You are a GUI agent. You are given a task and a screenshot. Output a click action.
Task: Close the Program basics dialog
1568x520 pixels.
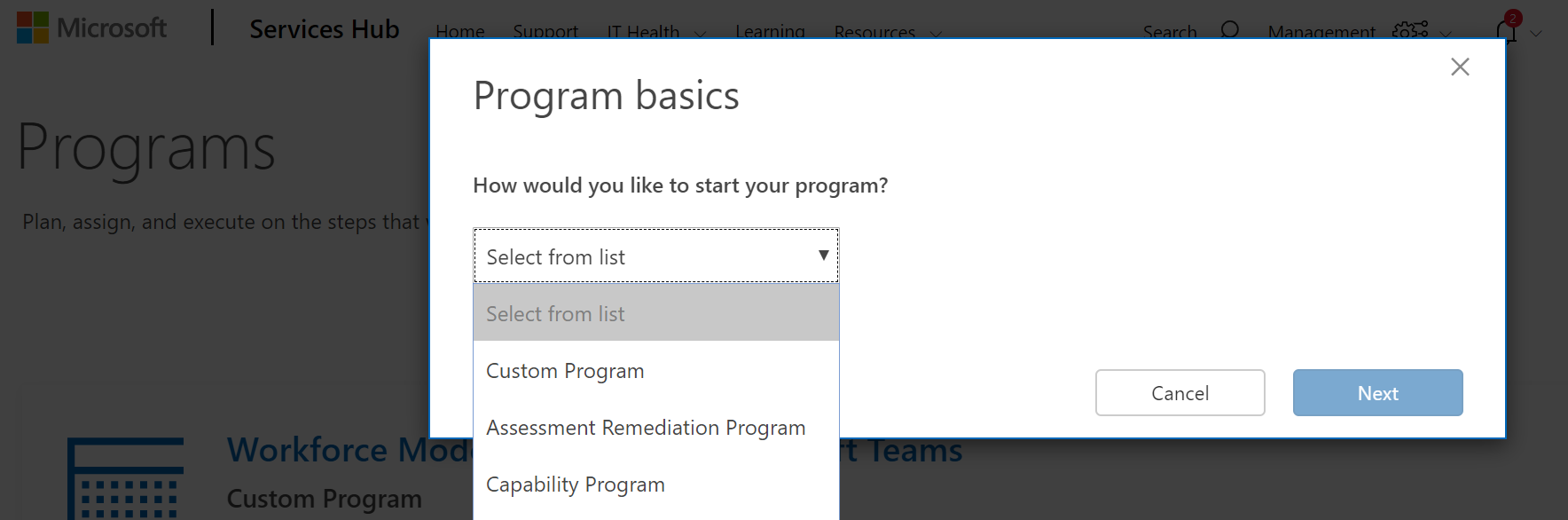(1460, 67)
